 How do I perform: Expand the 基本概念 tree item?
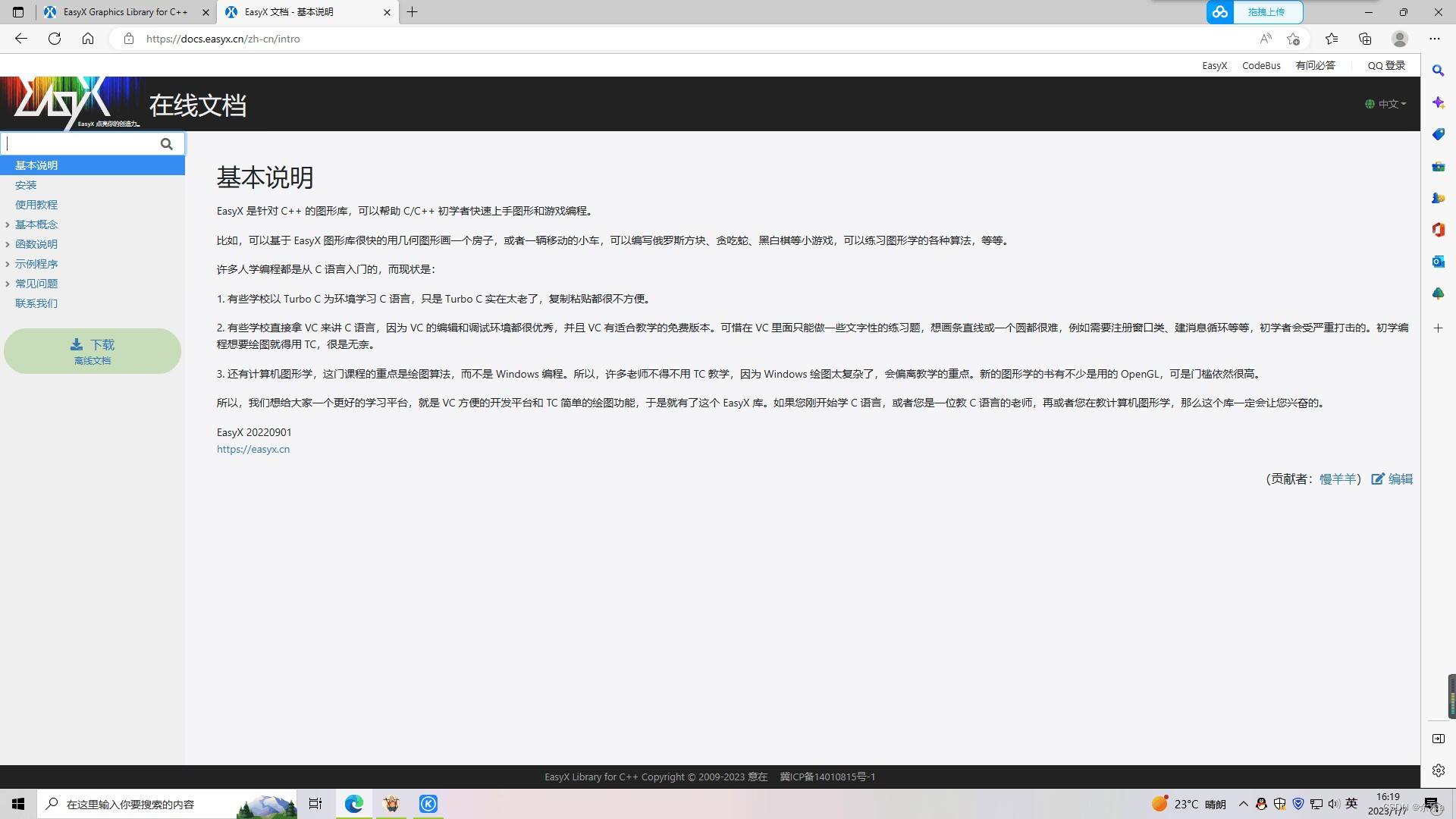8,224
